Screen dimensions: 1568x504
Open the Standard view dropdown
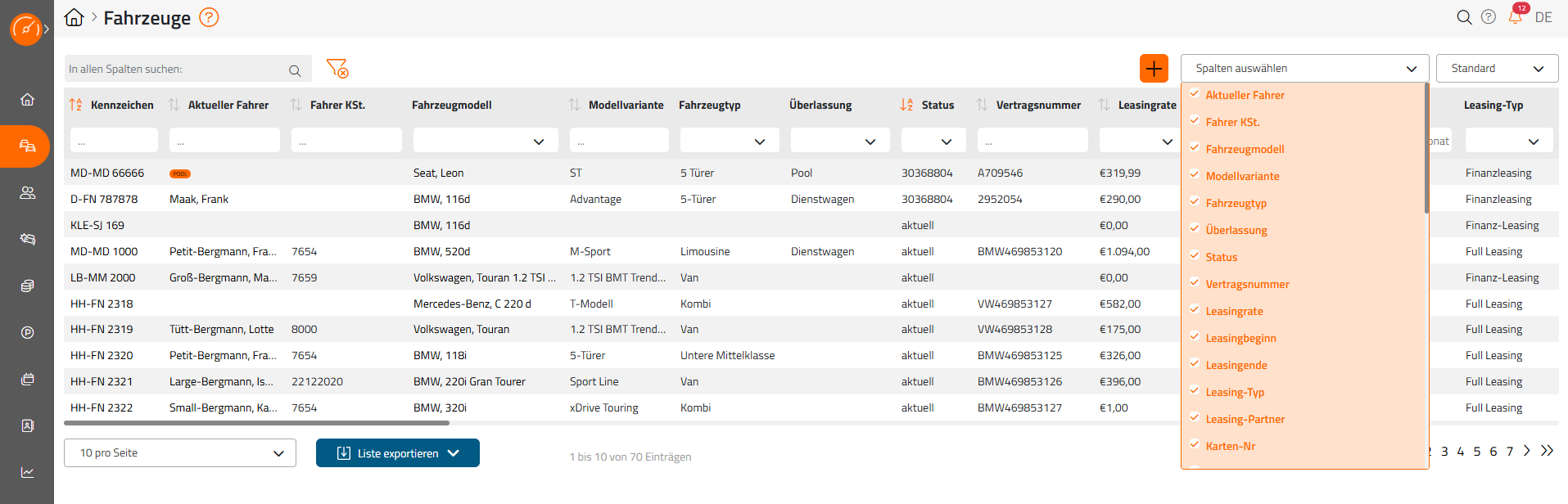(1497, 69)
